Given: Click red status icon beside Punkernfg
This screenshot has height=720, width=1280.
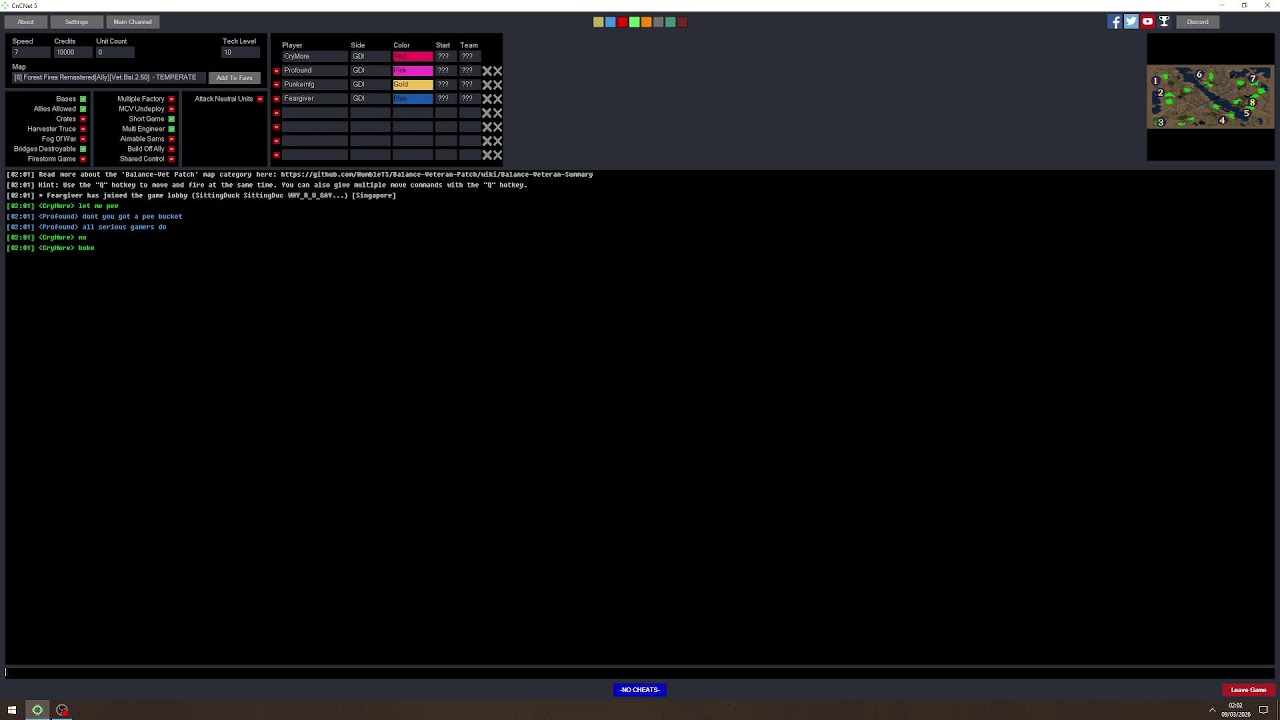Looking at the screenshot, I should 276,85.
